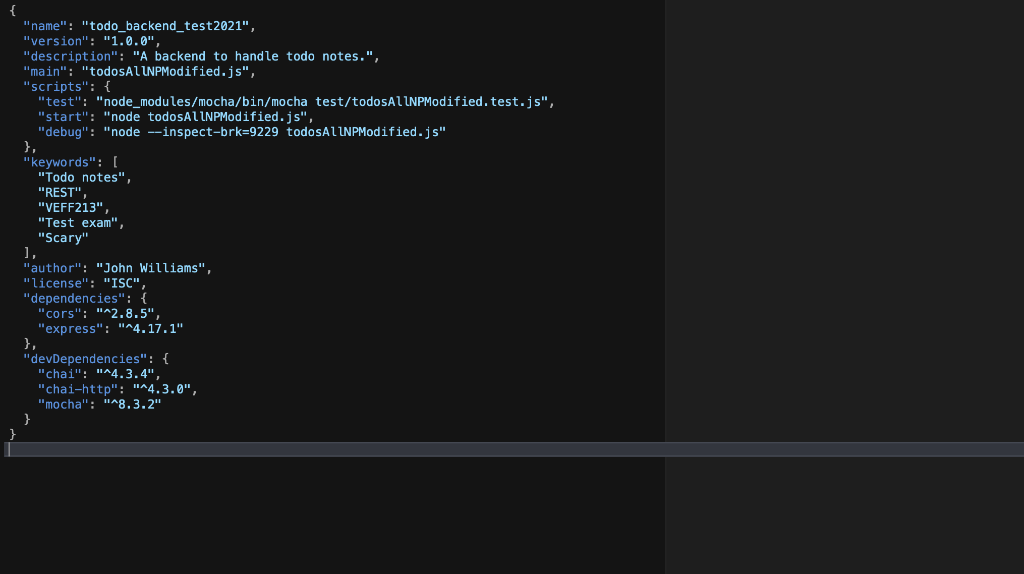The width and height of the screenshot is (1024, 574).
Task: Select the "node --inspect-brk=9229" debug command
Action: pos(274,132)
